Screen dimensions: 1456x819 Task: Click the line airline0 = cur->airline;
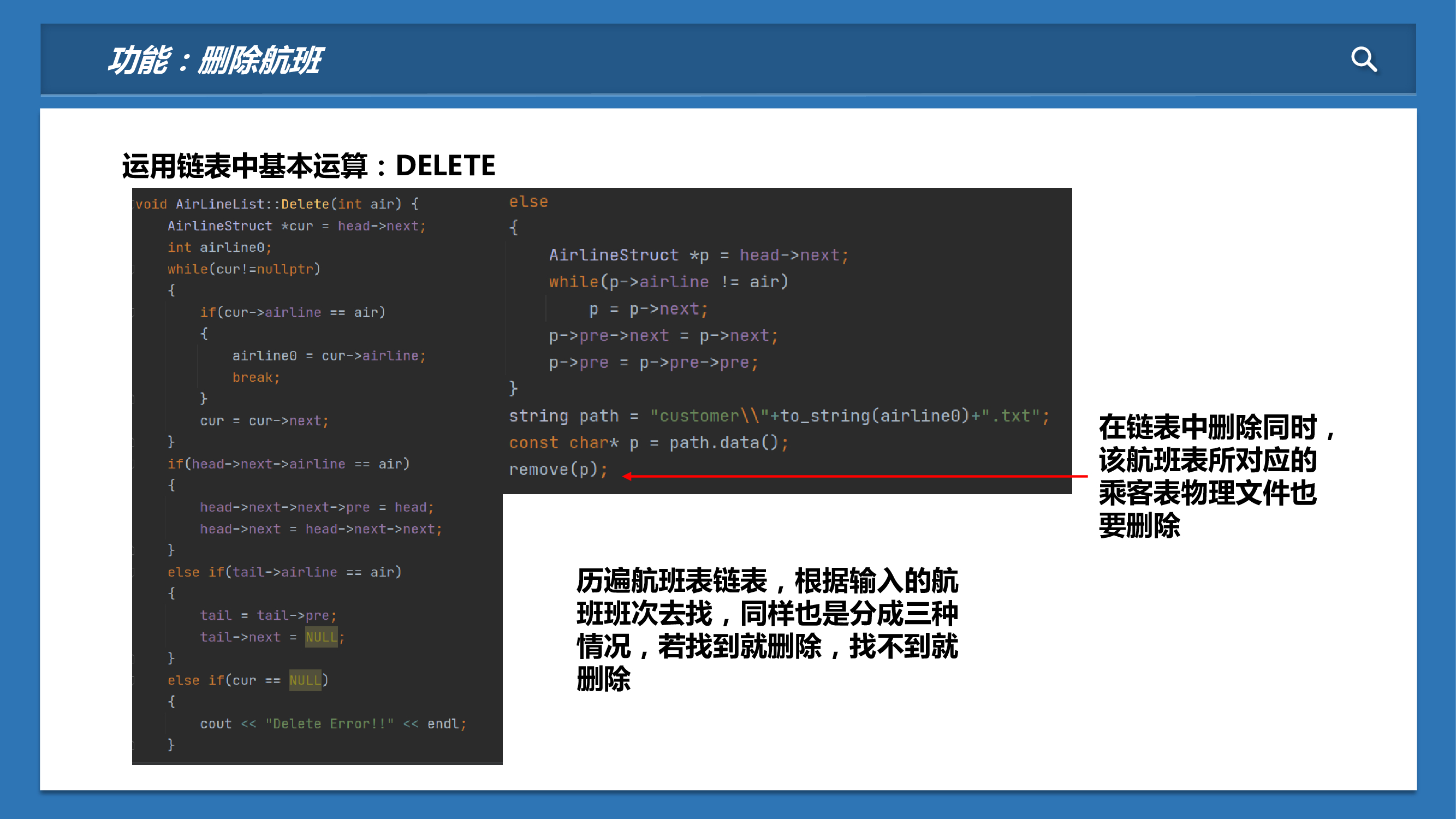329,355
